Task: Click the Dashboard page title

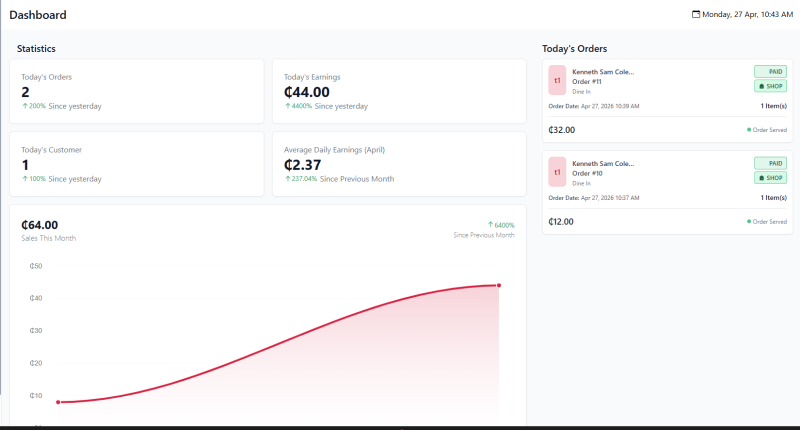Action: click(38, 15)
